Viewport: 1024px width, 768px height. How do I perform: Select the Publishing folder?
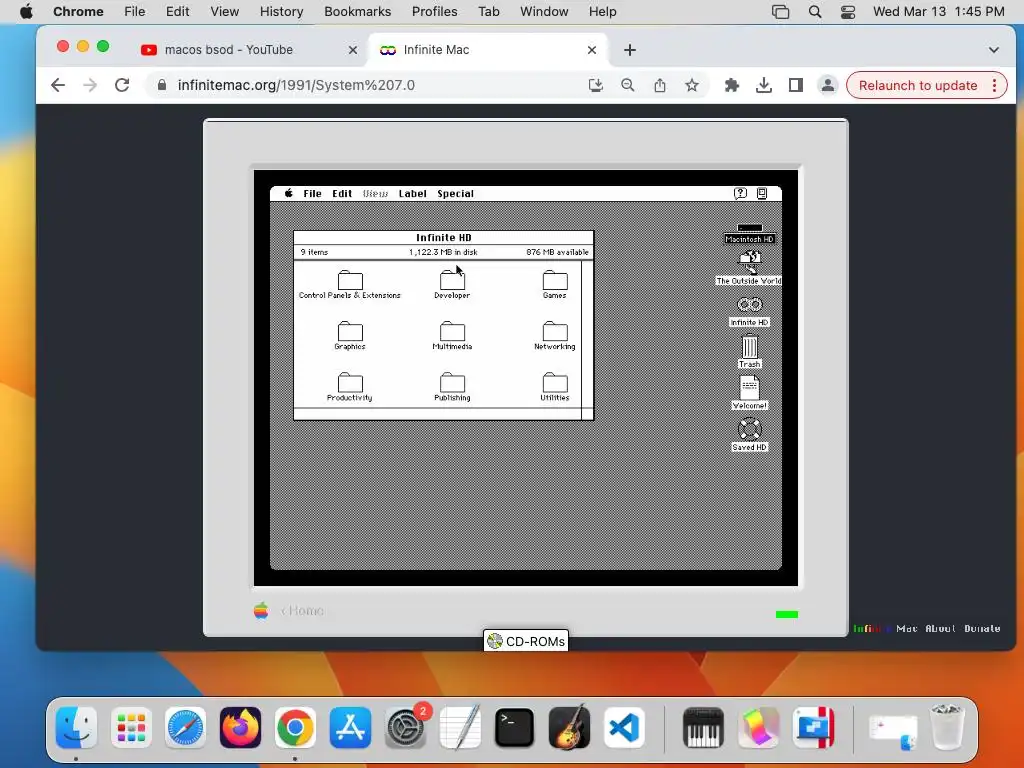point(452,383)
